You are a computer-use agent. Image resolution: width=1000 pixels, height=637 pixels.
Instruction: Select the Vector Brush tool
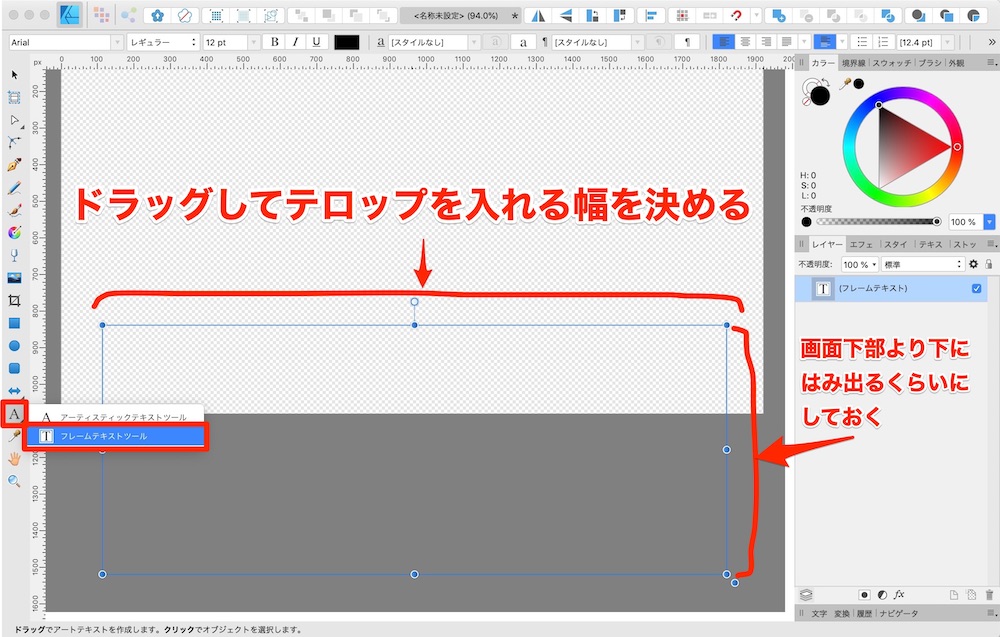point(14,210)
